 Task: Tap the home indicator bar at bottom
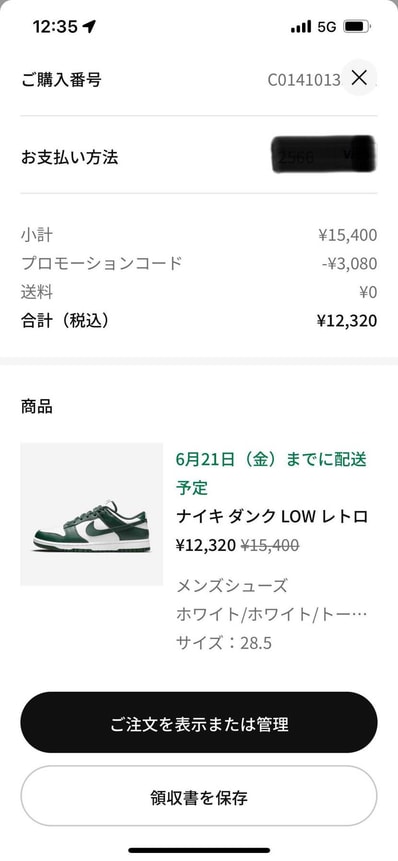pos(199,850)
